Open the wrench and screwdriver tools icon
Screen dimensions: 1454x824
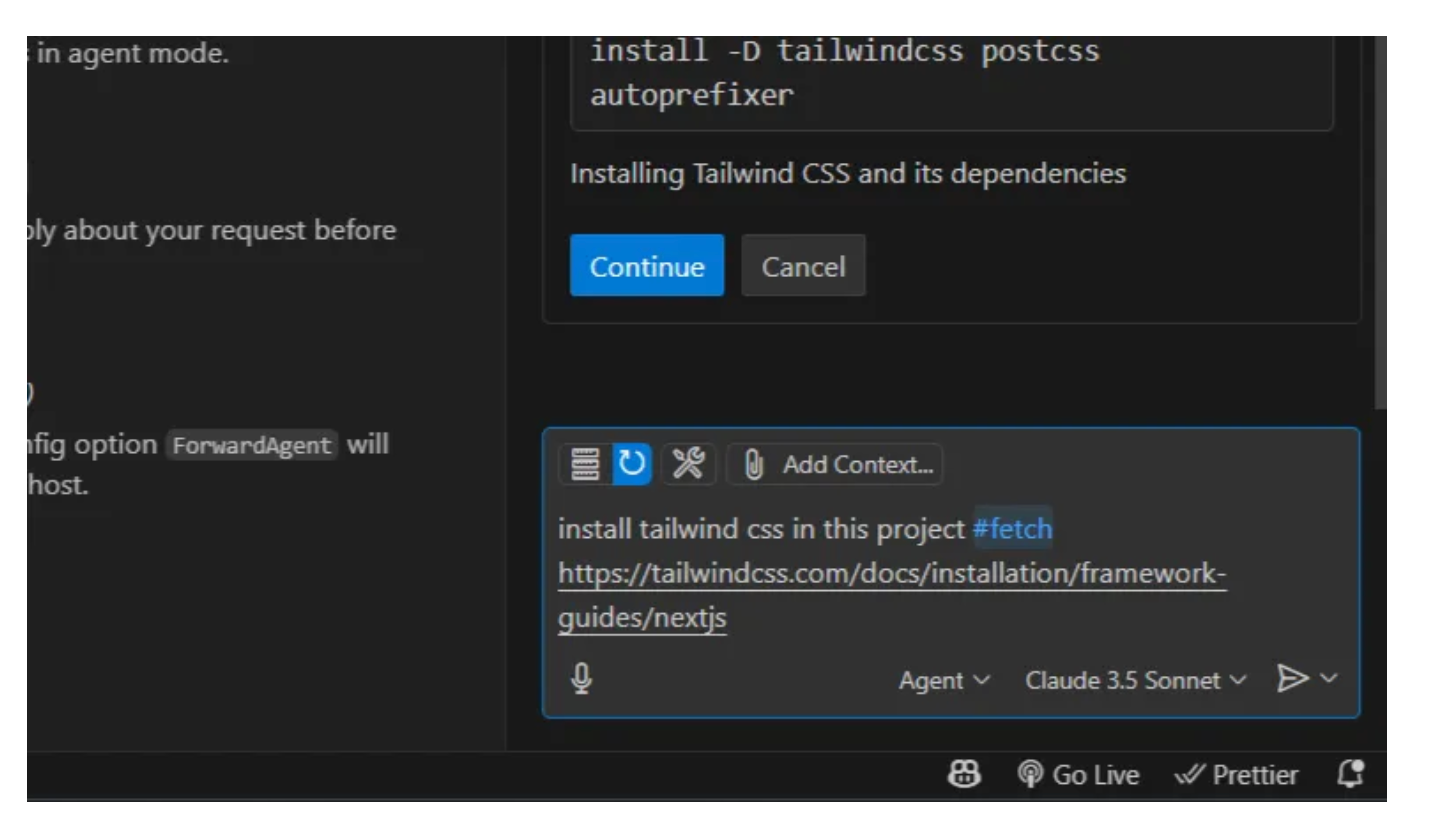click(687, 464)
